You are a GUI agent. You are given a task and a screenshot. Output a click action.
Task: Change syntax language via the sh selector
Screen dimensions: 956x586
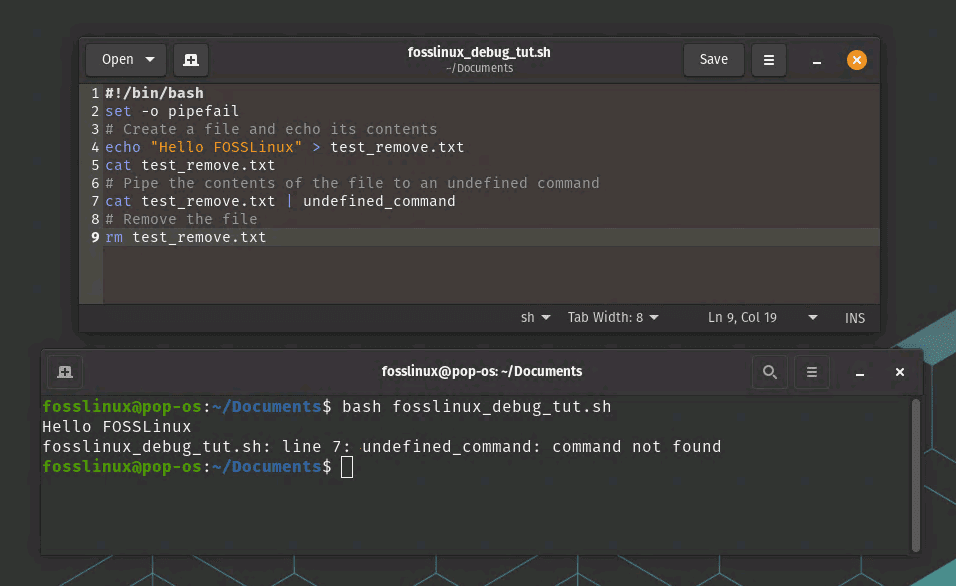tap(534, 317)
